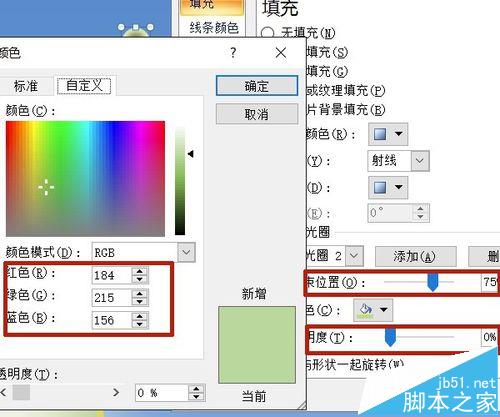Select the 或纹理填充(P) option

tap(346, 90)
